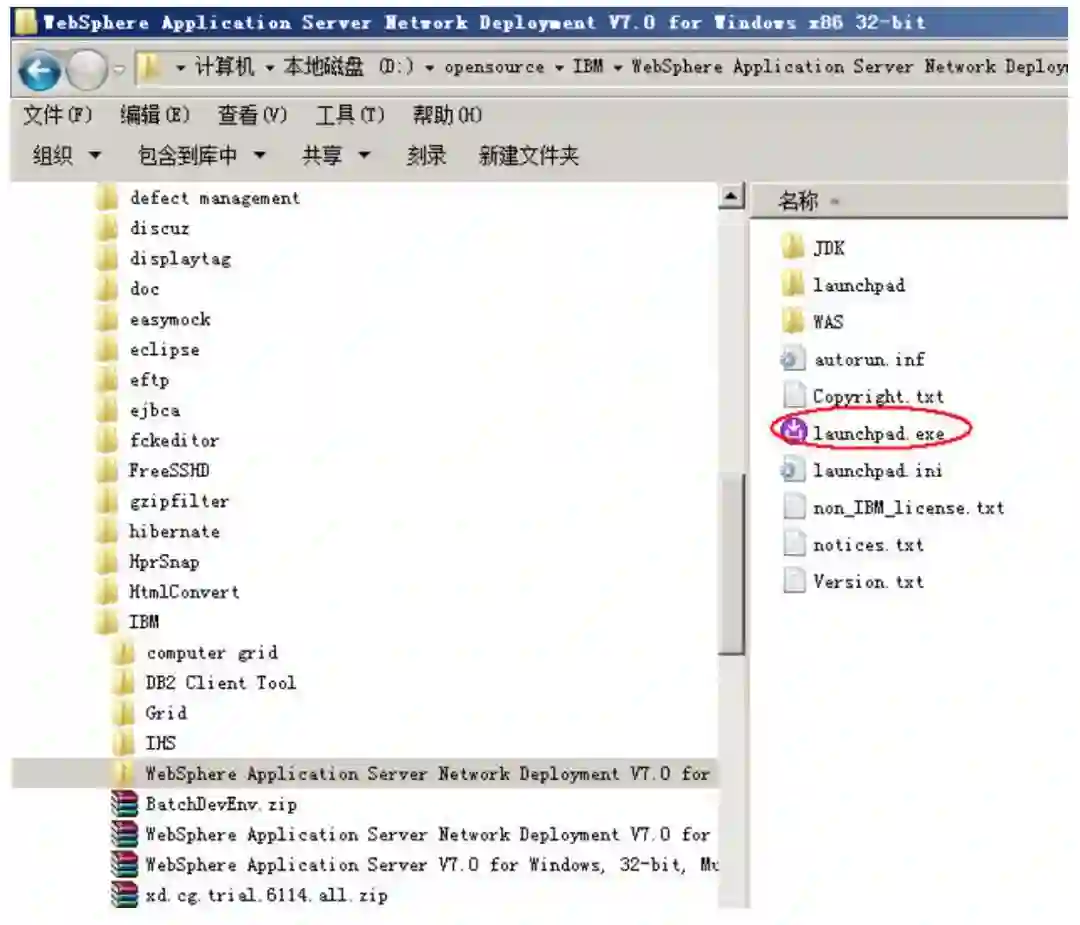1080x925 pixels.
Task: Expand the dropdown arrow after 计算机 in path
Action: pyautogui.click(x=270, y=67)
